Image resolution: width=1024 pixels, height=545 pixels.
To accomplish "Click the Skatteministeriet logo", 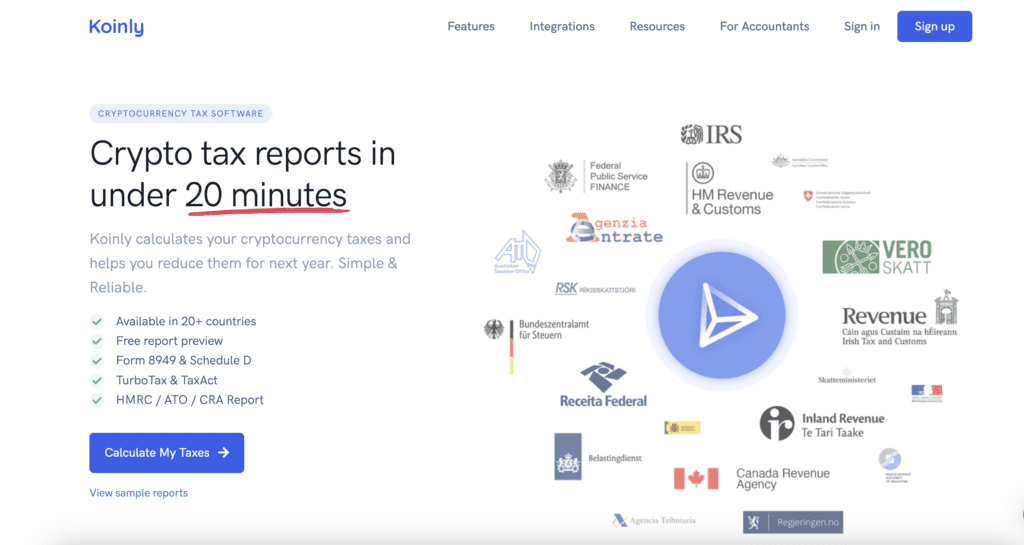I will click(847, 377).
